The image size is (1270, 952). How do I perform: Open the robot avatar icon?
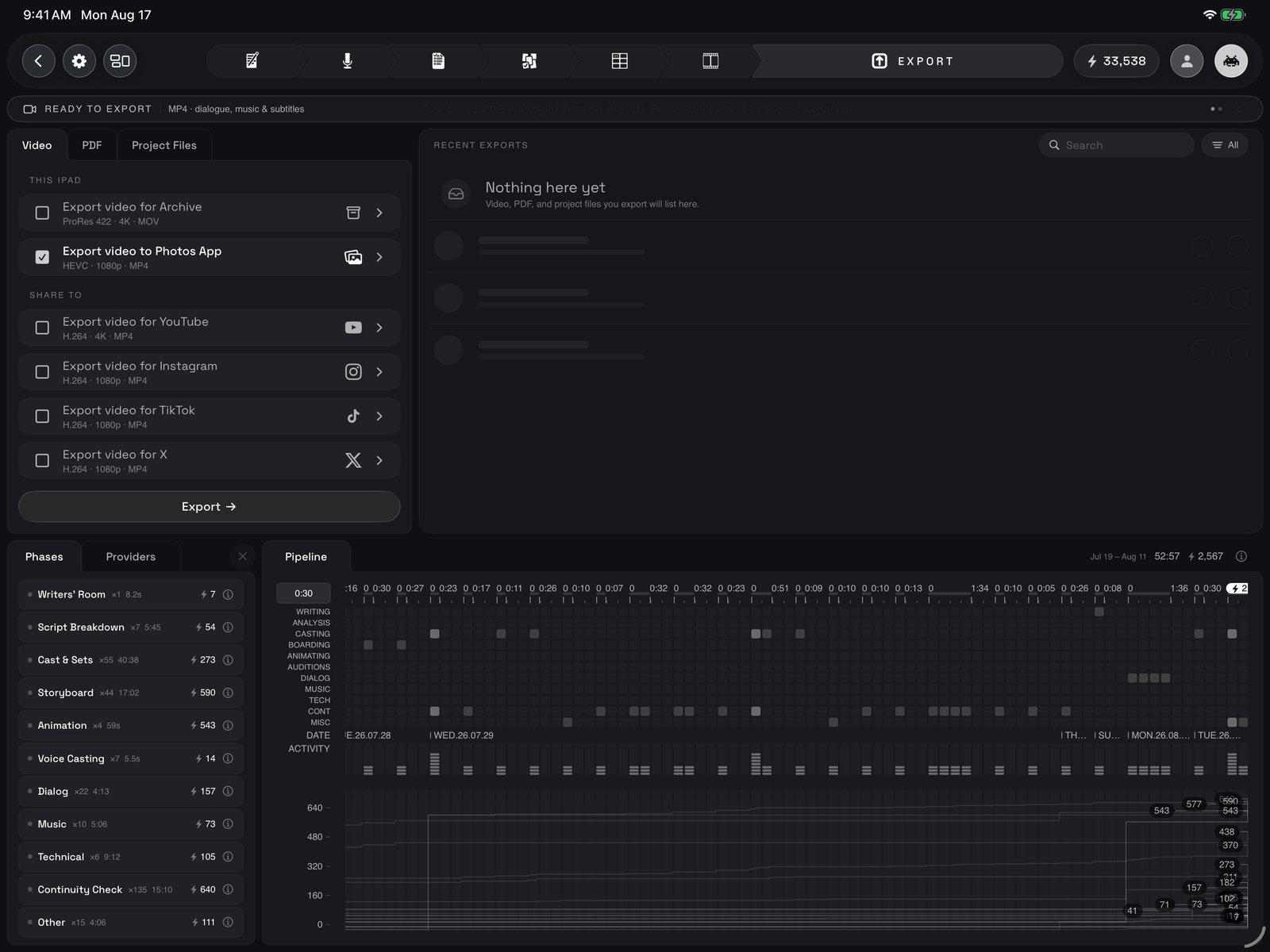tap(1231, 61)
